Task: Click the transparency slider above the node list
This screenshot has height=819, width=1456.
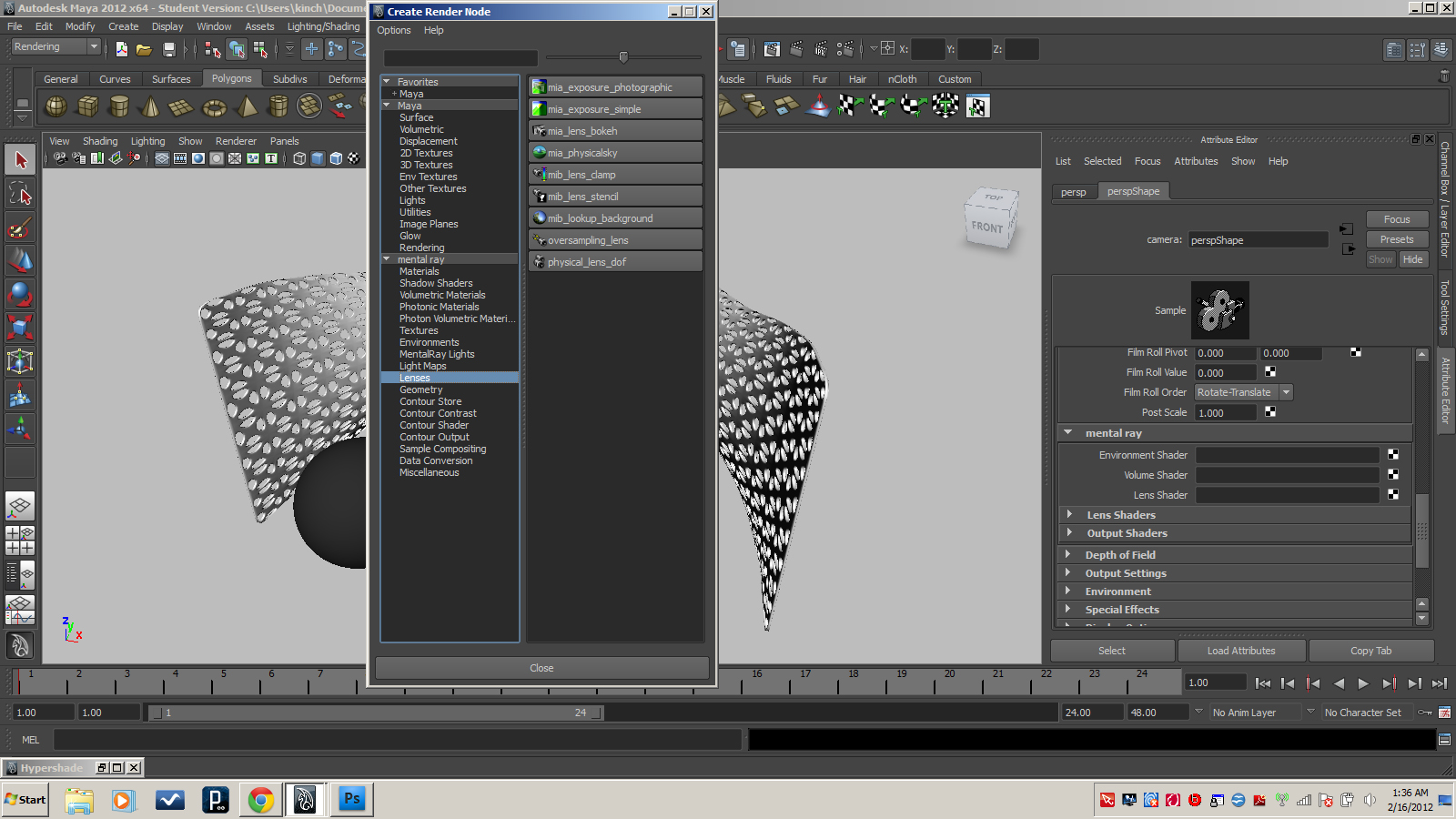Action: [622, 56]
